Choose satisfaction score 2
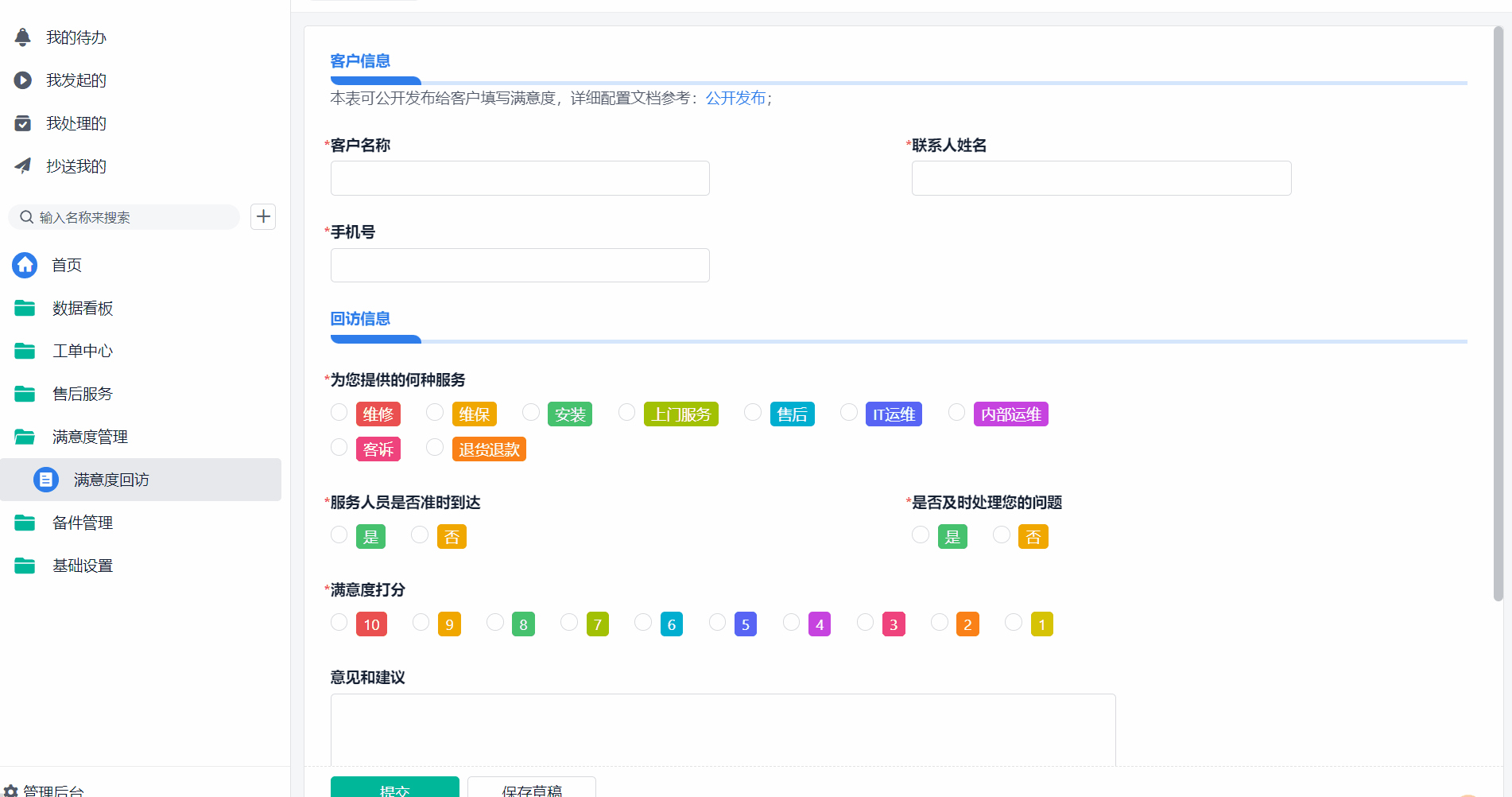The image size is (1512, 797). pyautogui.click(x=940, y=622)
